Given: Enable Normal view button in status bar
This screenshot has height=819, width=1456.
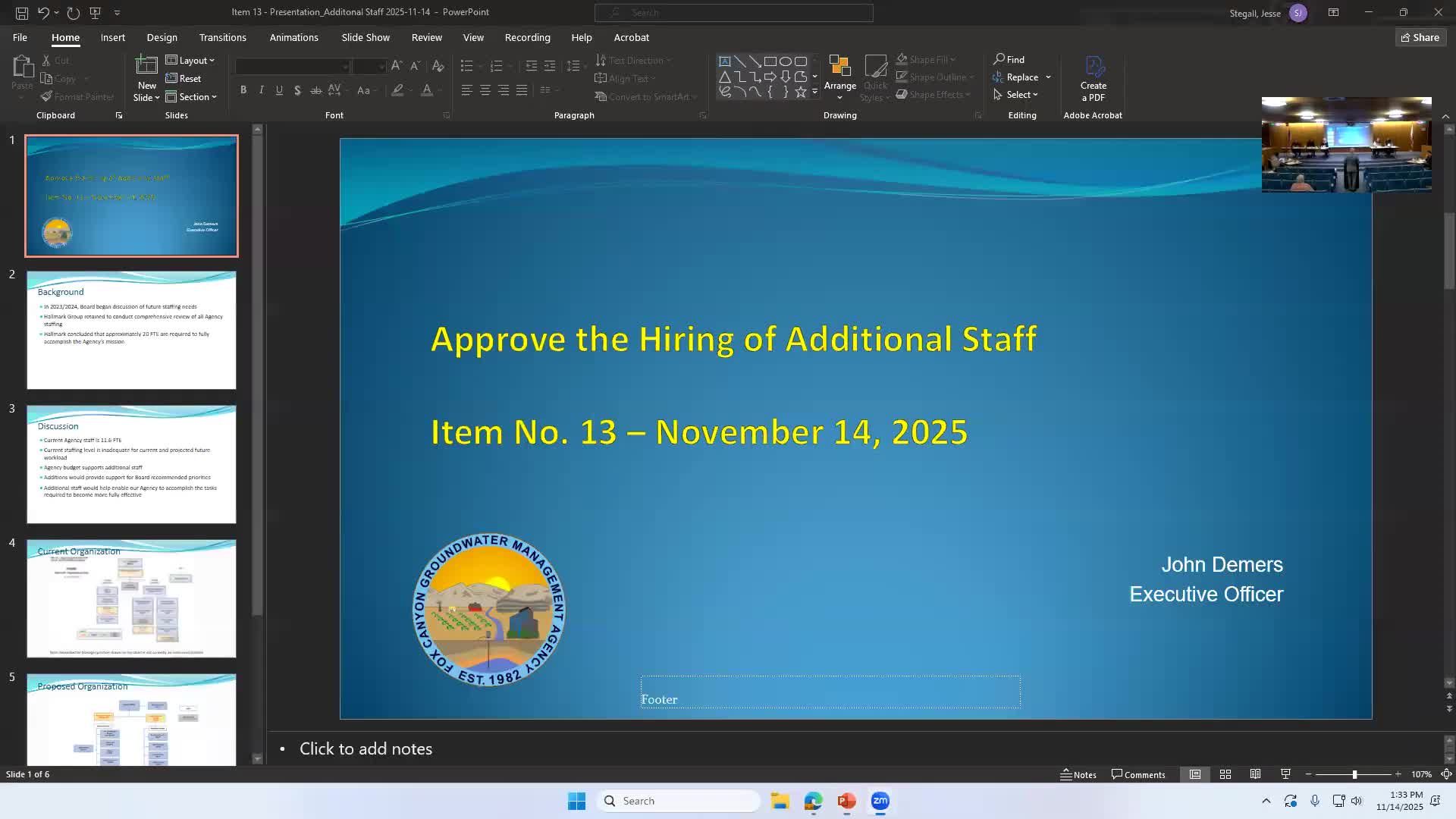Looking at the screenshot, I should [x=1194, y=774].
